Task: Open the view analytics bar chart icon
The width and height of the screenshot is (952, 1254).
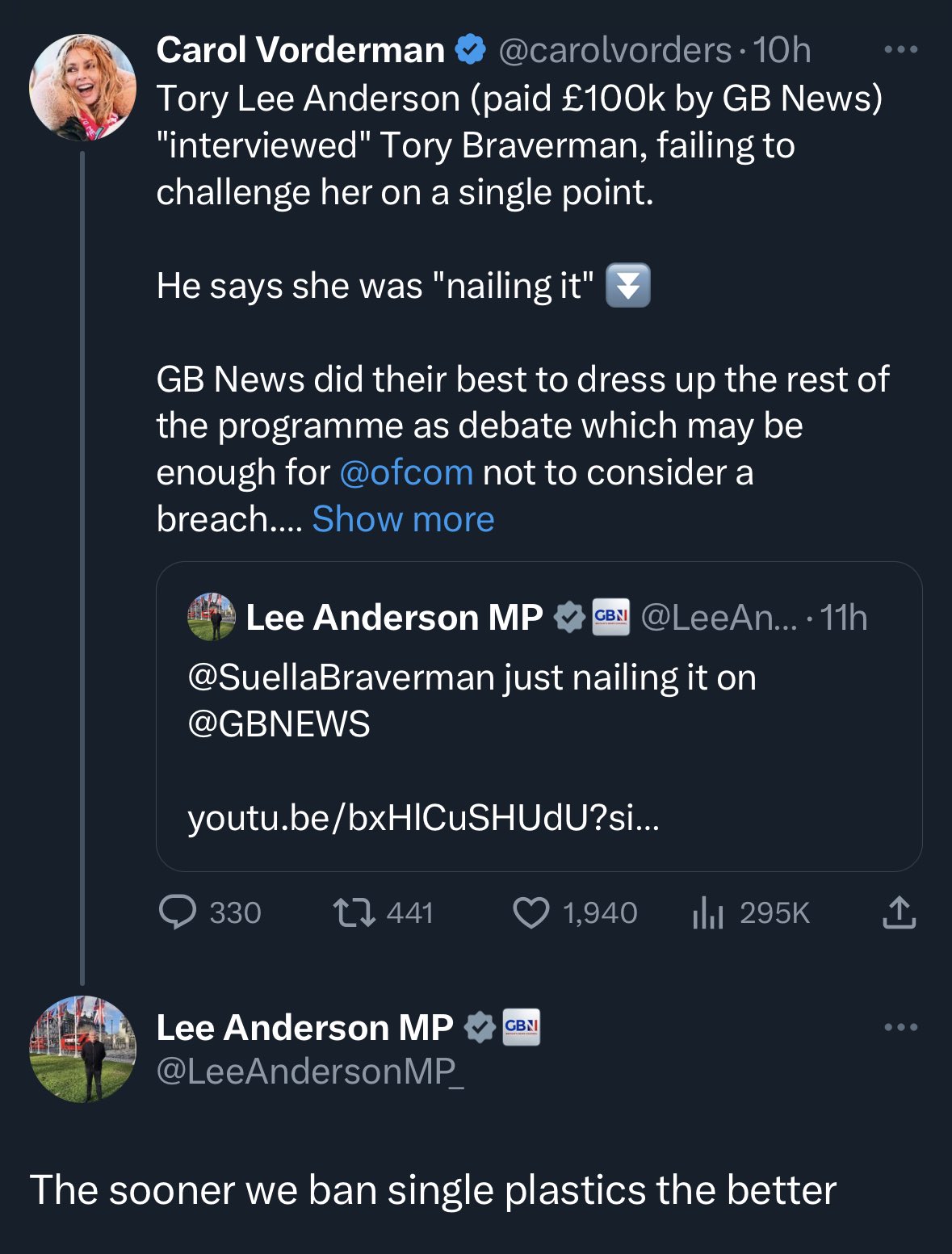Action: coord(707,913)
